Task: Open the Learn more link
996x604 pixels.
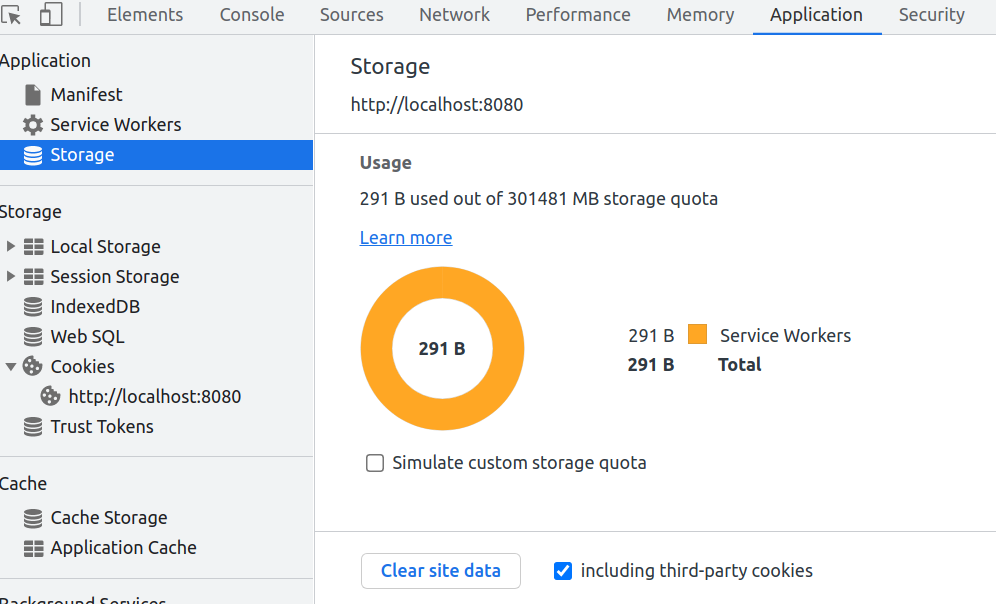Action: (406, 237)
